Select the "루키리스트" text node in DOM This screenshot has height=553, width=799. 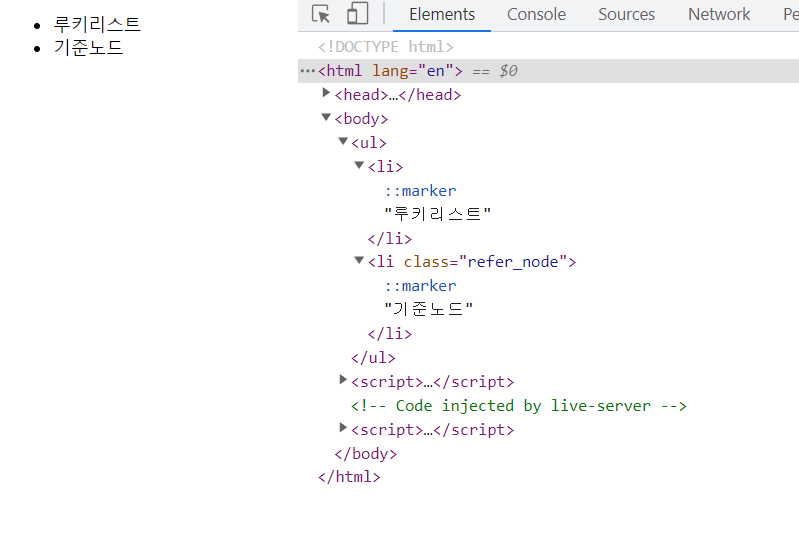click(437, 214)
